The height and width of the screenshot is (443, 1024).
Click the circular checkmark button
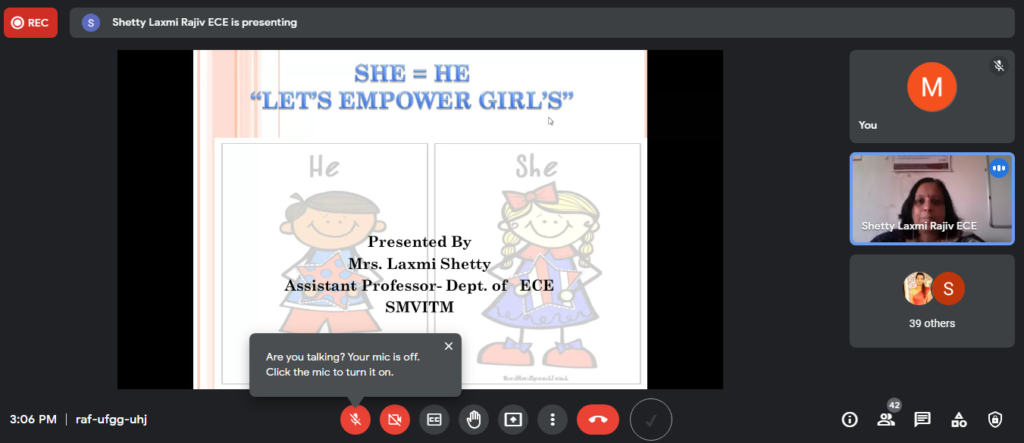click(x=651, y=419)
